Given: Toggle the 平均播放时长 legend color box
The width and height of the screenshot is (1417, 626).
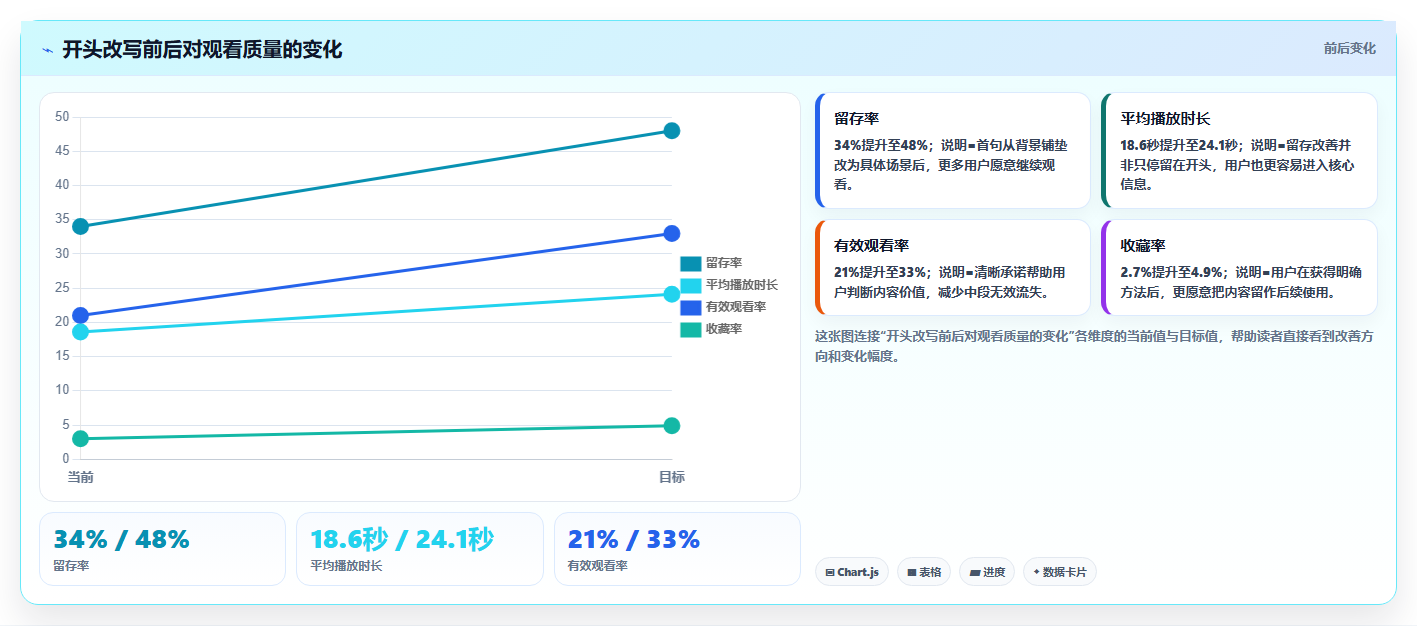Looking at the screenshot, I should pos(691,285).
